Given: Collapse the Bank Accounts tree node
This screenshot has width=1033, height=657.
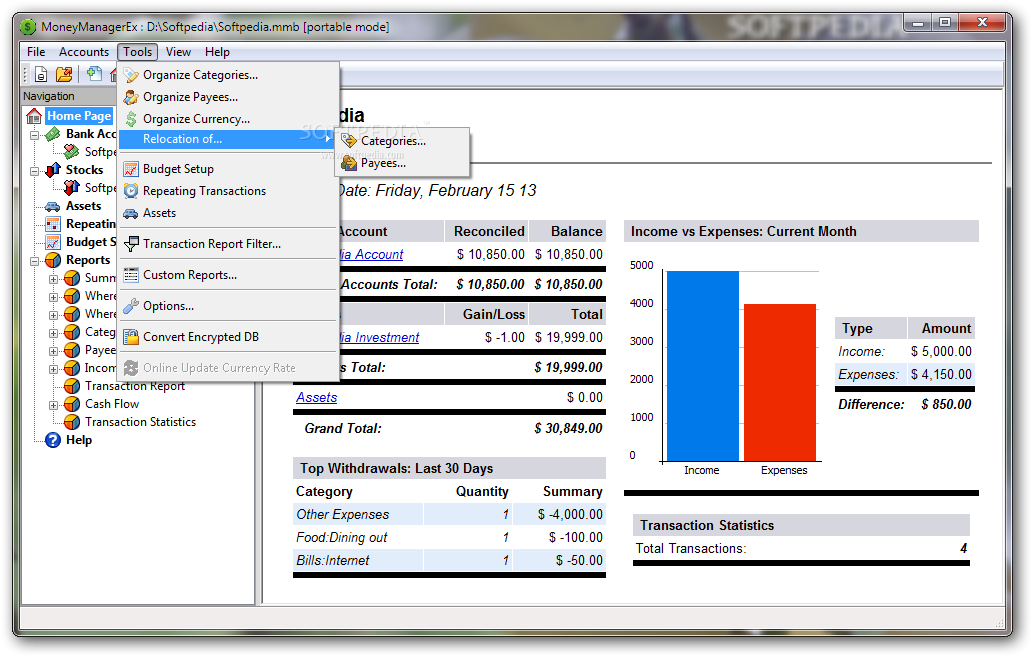Looking at the screenshot, I should [34, 135].
